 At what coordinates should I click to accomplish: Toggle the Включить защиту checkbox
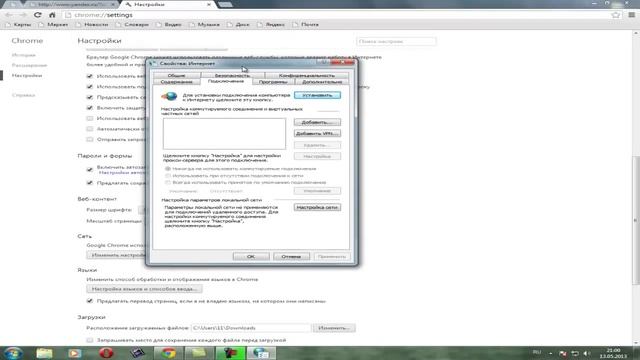click(90, 108)
